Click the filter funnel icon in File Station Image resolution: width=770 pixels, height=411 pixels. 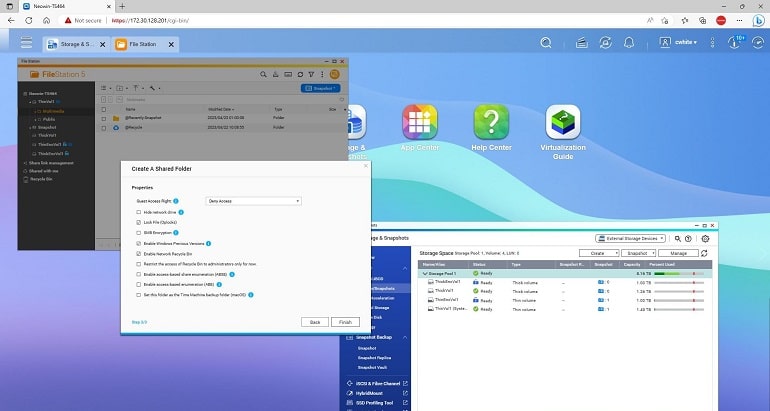pos(311,75)
